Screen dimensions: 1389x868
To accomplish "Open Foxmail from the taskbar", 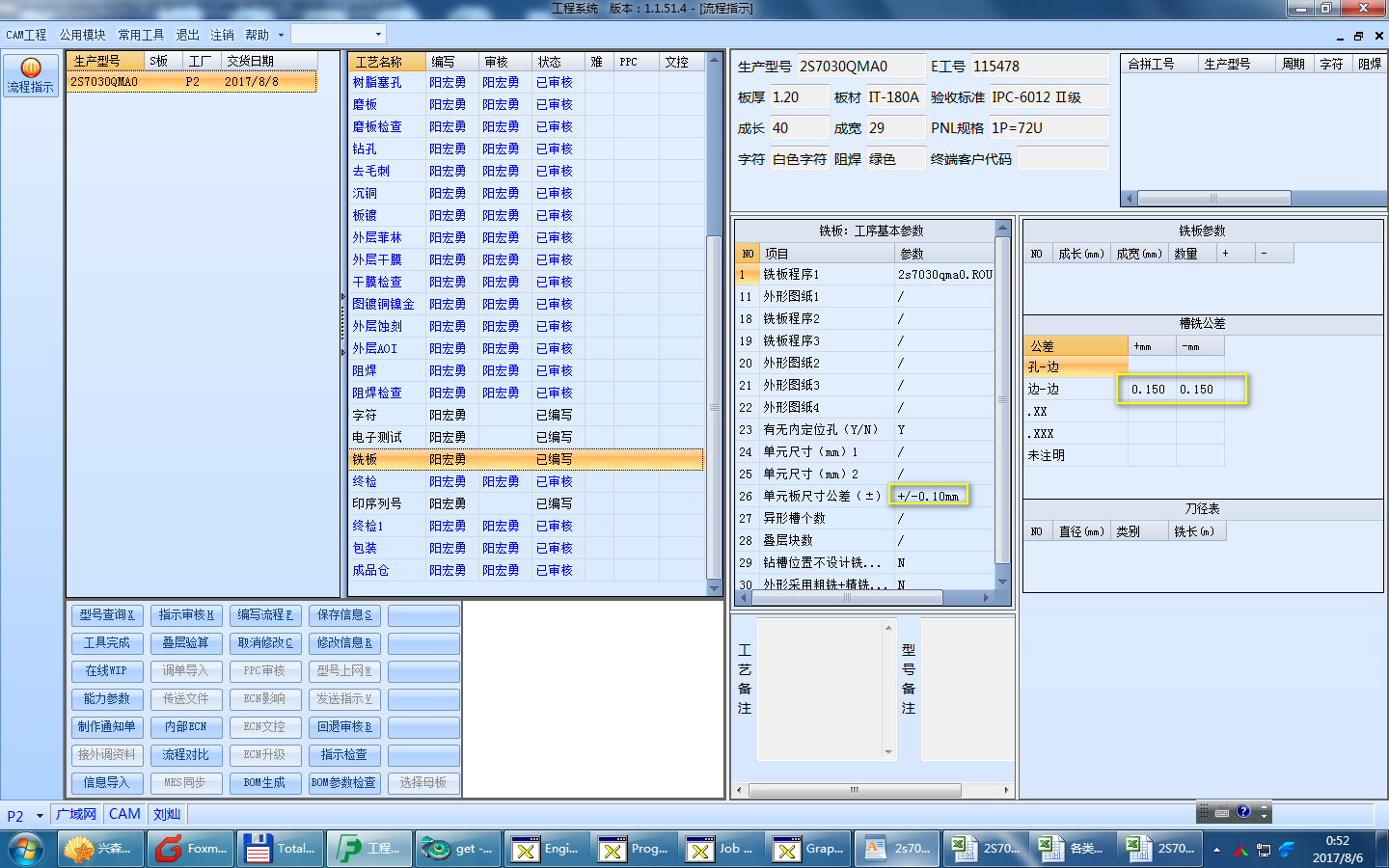I will point(191,849).
